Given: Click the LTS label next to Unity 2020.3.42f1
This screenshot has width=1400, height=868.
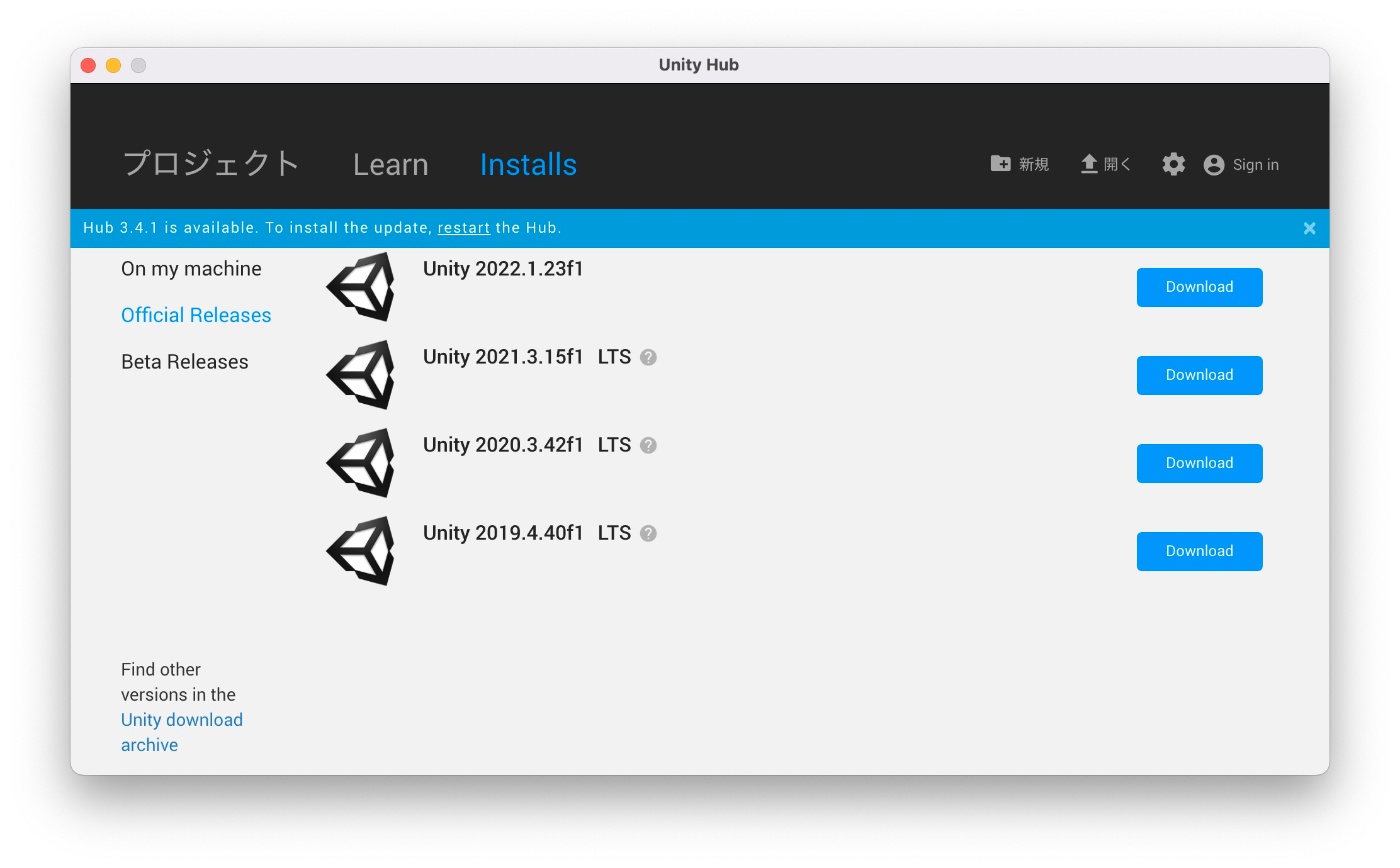Looking at the screenshot, I should point(614,445).
